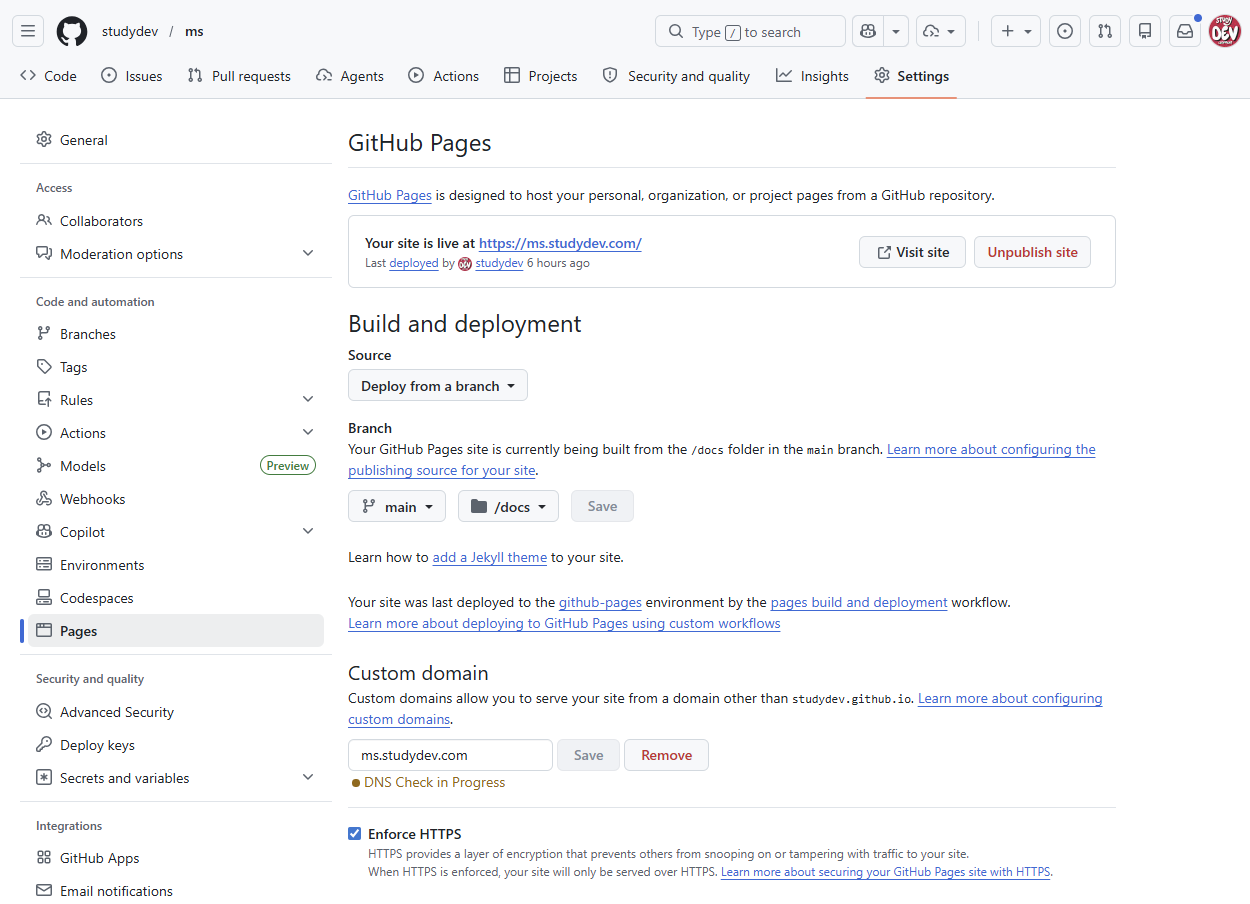Click the Preview badge next to Models
Viewport: 1250px width, 904px height.
288,465
